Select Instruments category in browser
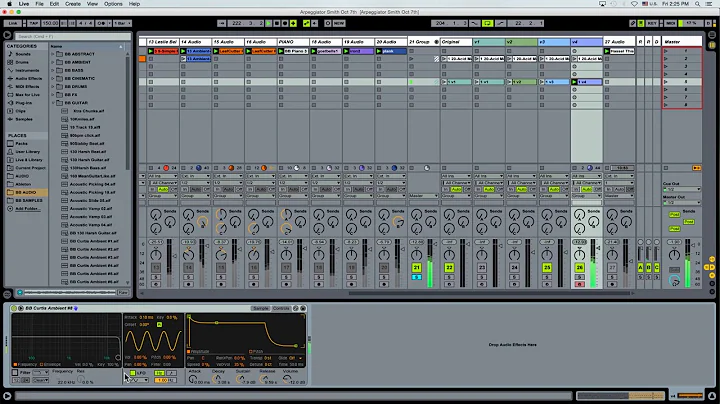 [27, 70]
